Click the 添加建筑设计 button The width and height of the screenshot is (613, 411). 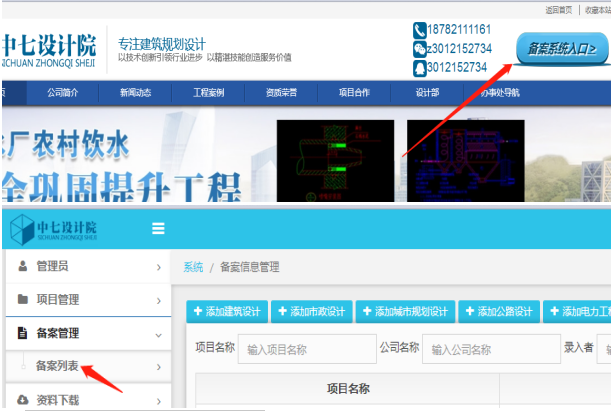(x=227, y=311)
